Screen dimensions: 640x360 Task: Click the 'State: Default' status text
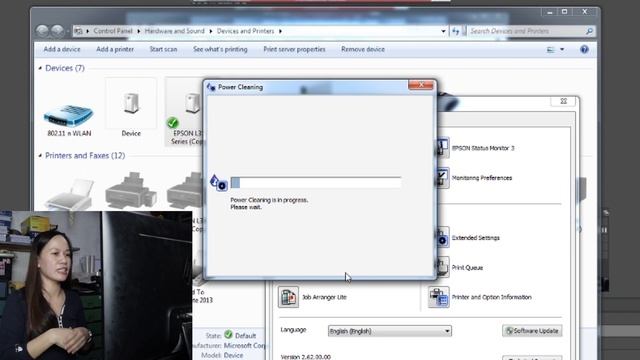231,336
